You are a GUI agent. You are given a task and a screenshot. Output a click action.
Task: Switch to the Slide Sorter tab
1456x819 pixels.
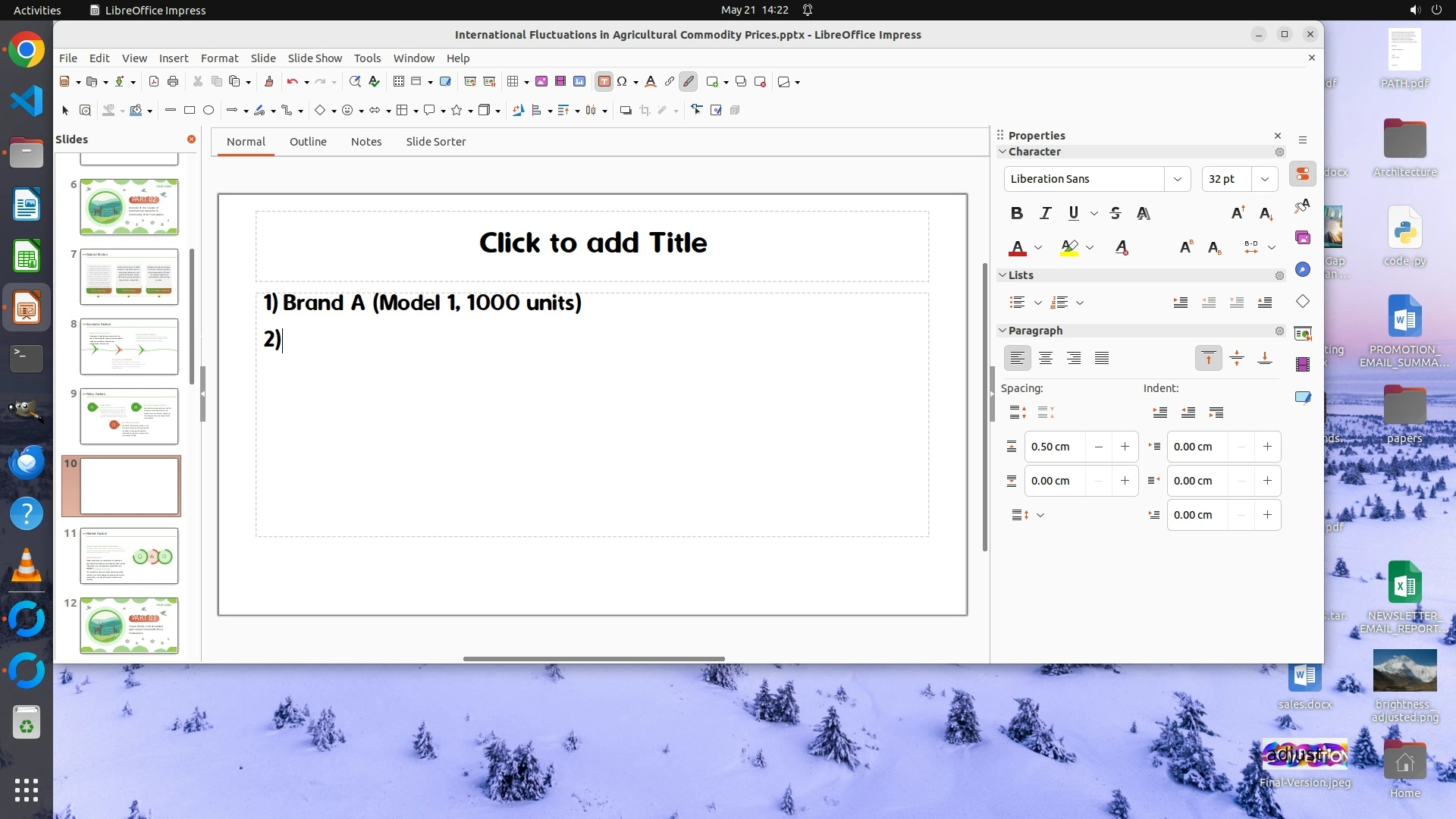coord(435,142)
